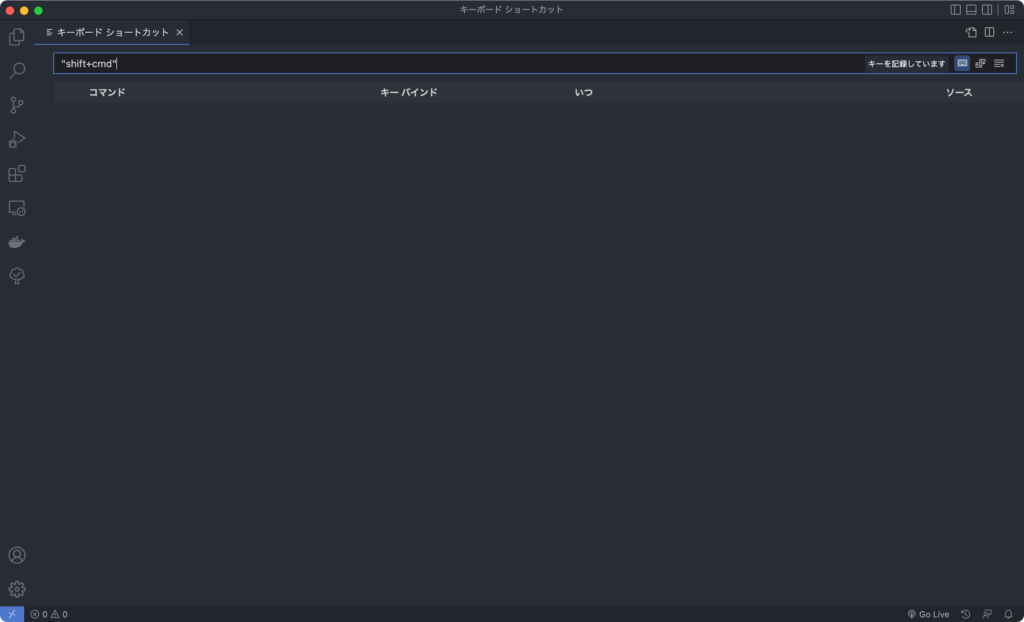Open the Manage settings gear menu

[x=16, y=589]
